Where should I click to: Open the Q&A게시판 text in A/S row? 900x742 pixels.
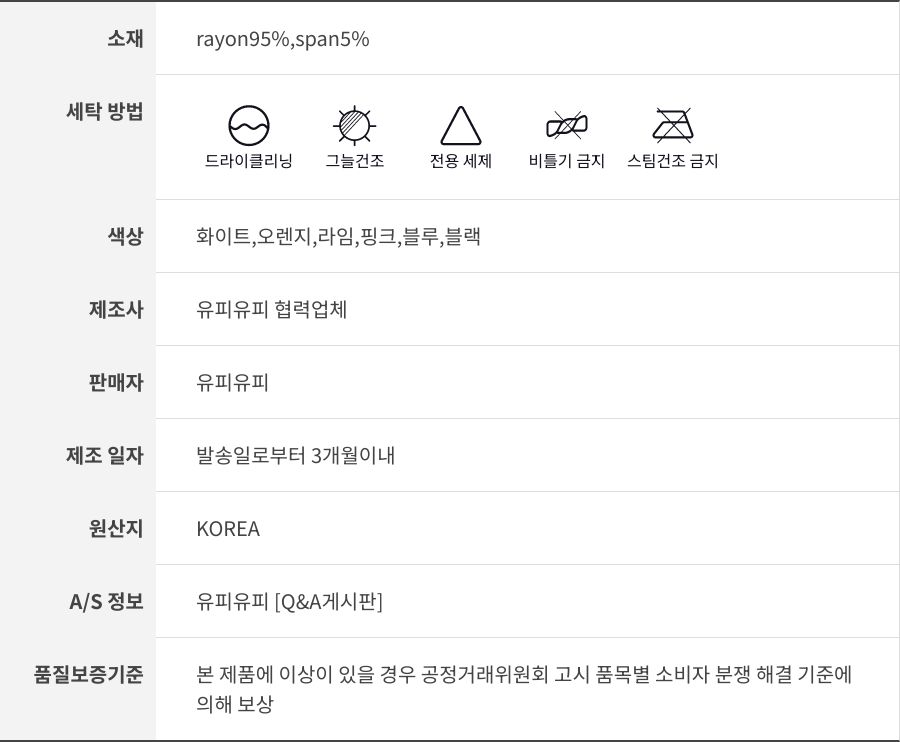pyautogui.click(x=329, y=602)
